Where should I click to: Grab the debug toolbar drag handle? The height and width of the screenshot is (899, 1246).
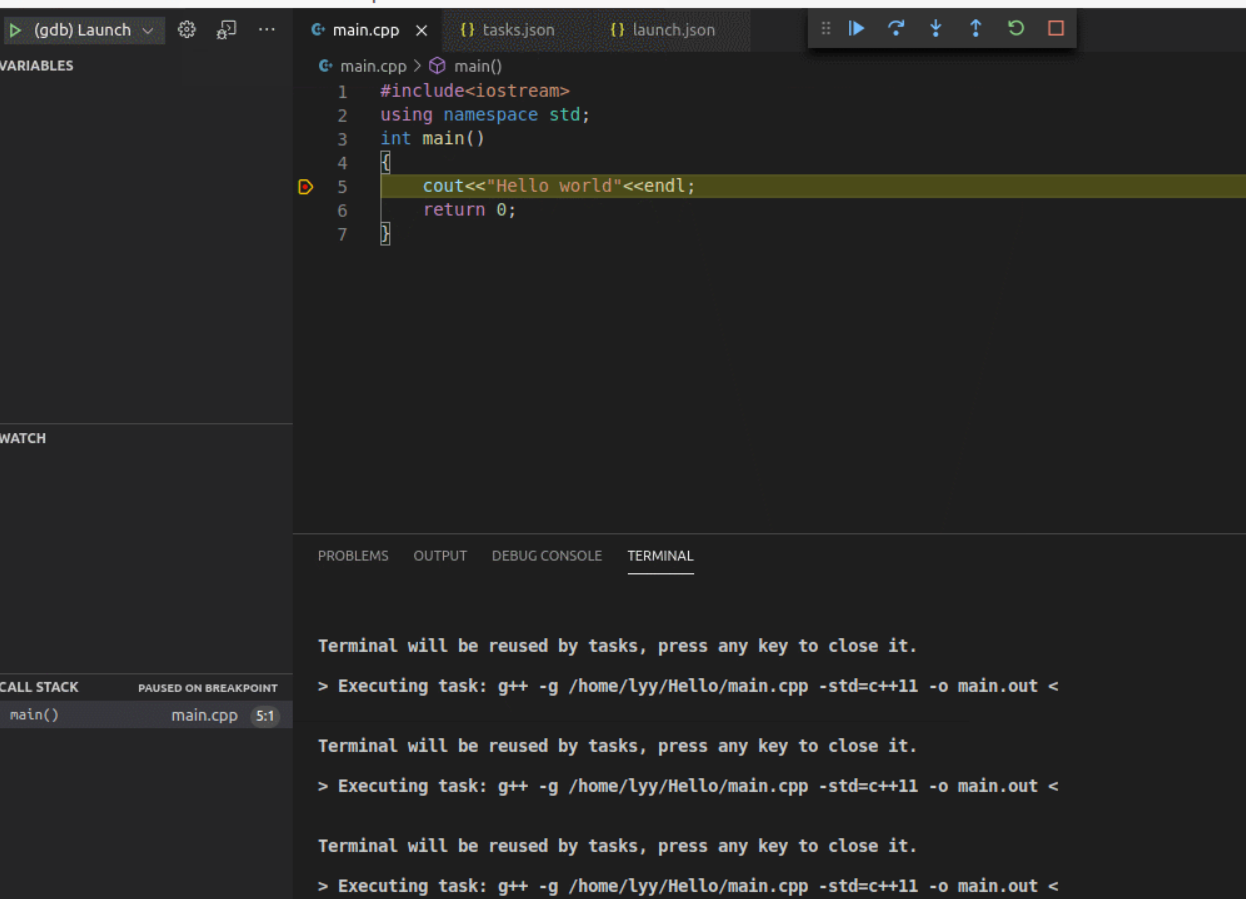coord(826,29)
